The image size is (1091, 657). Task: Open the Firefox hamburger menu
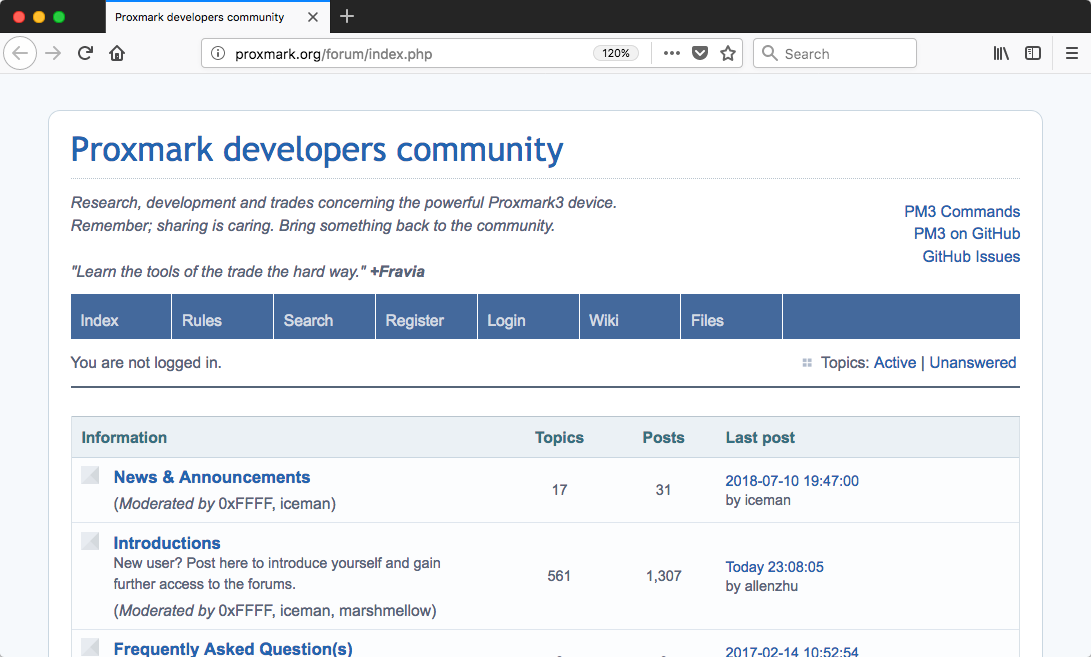(x=1072, y=54)
